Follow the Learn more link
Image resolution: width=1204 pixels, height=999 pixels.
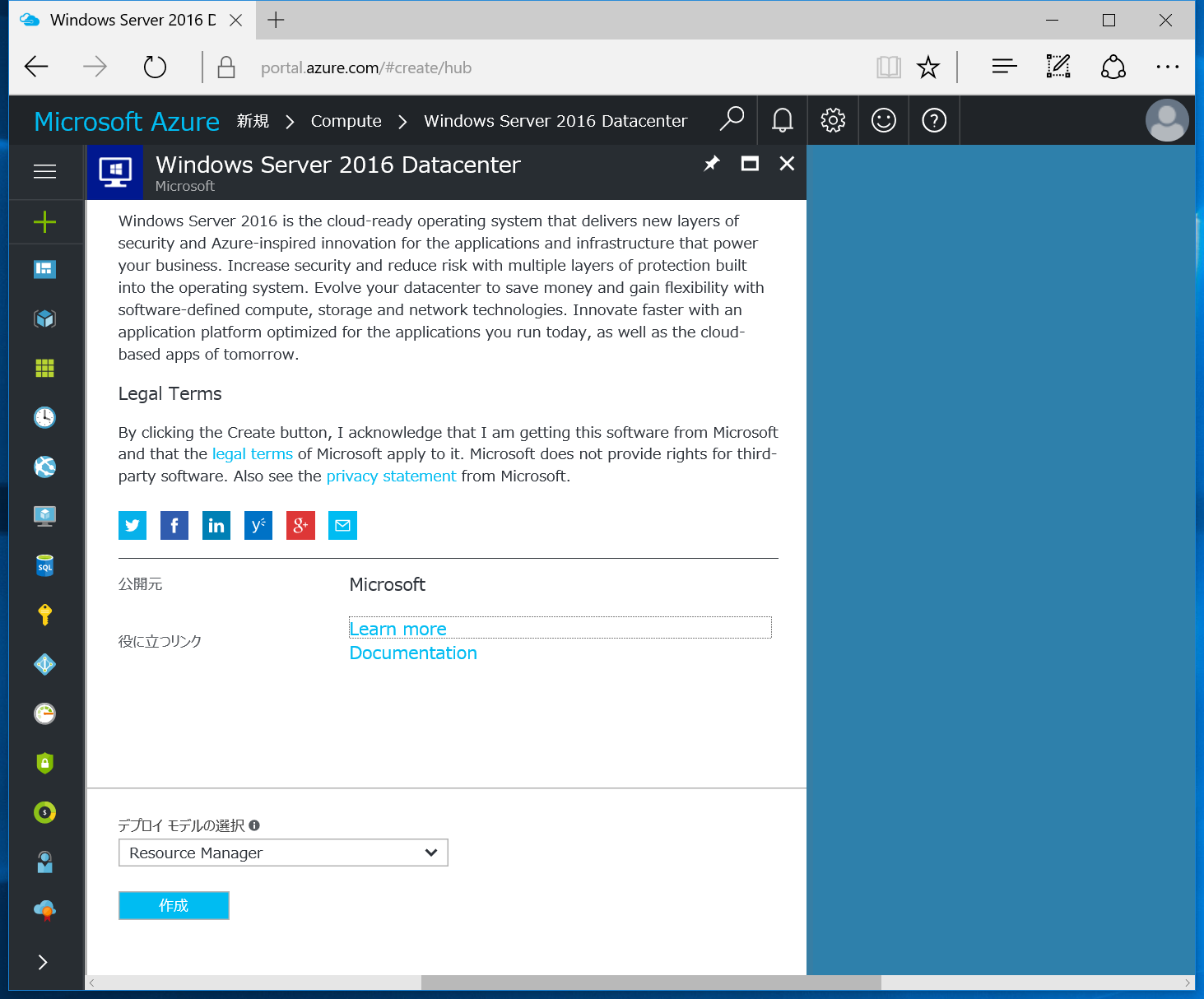pyautogui.click(x=398, y=629)
